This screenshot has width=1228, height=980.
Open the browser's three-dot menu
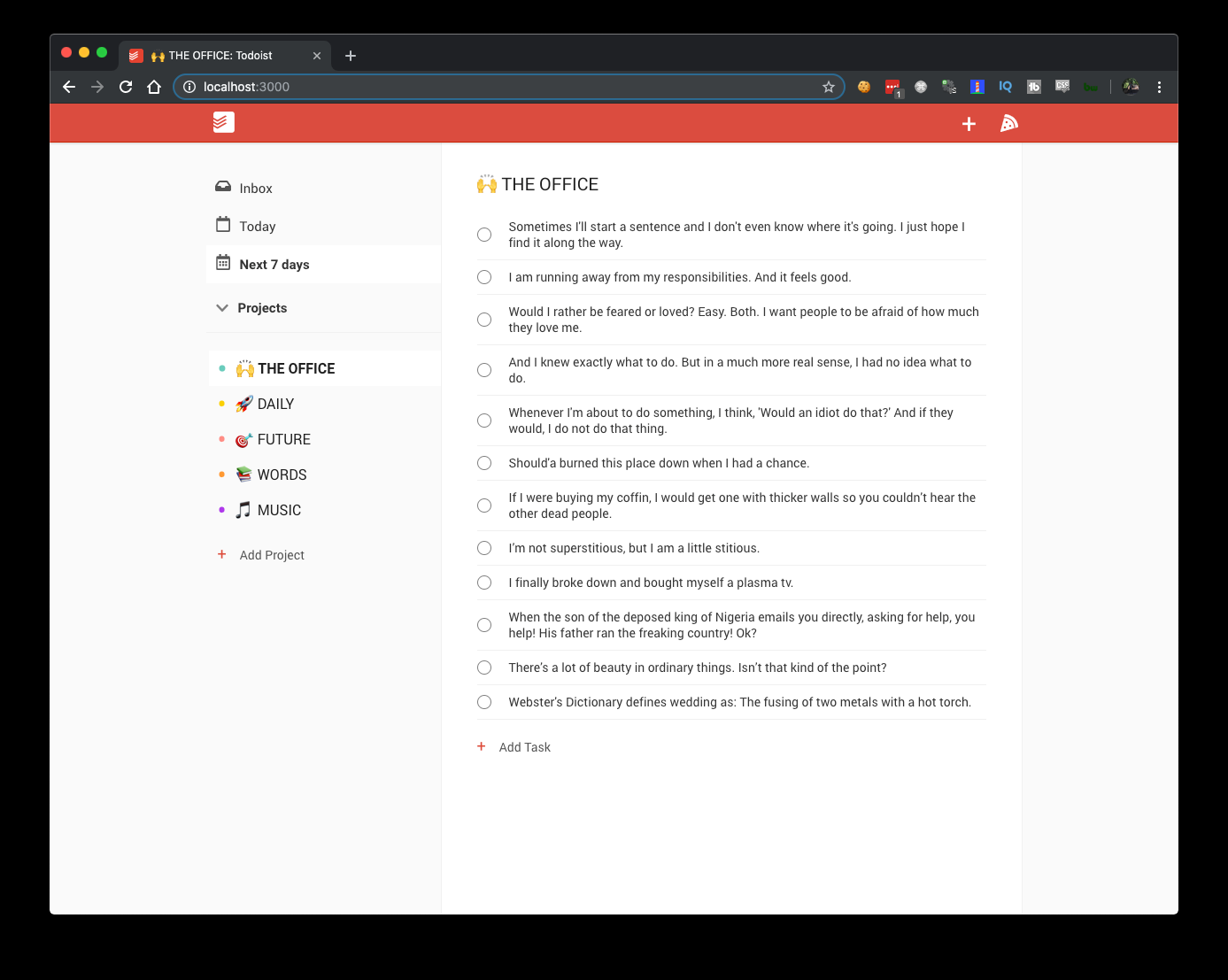[1160, 87]
